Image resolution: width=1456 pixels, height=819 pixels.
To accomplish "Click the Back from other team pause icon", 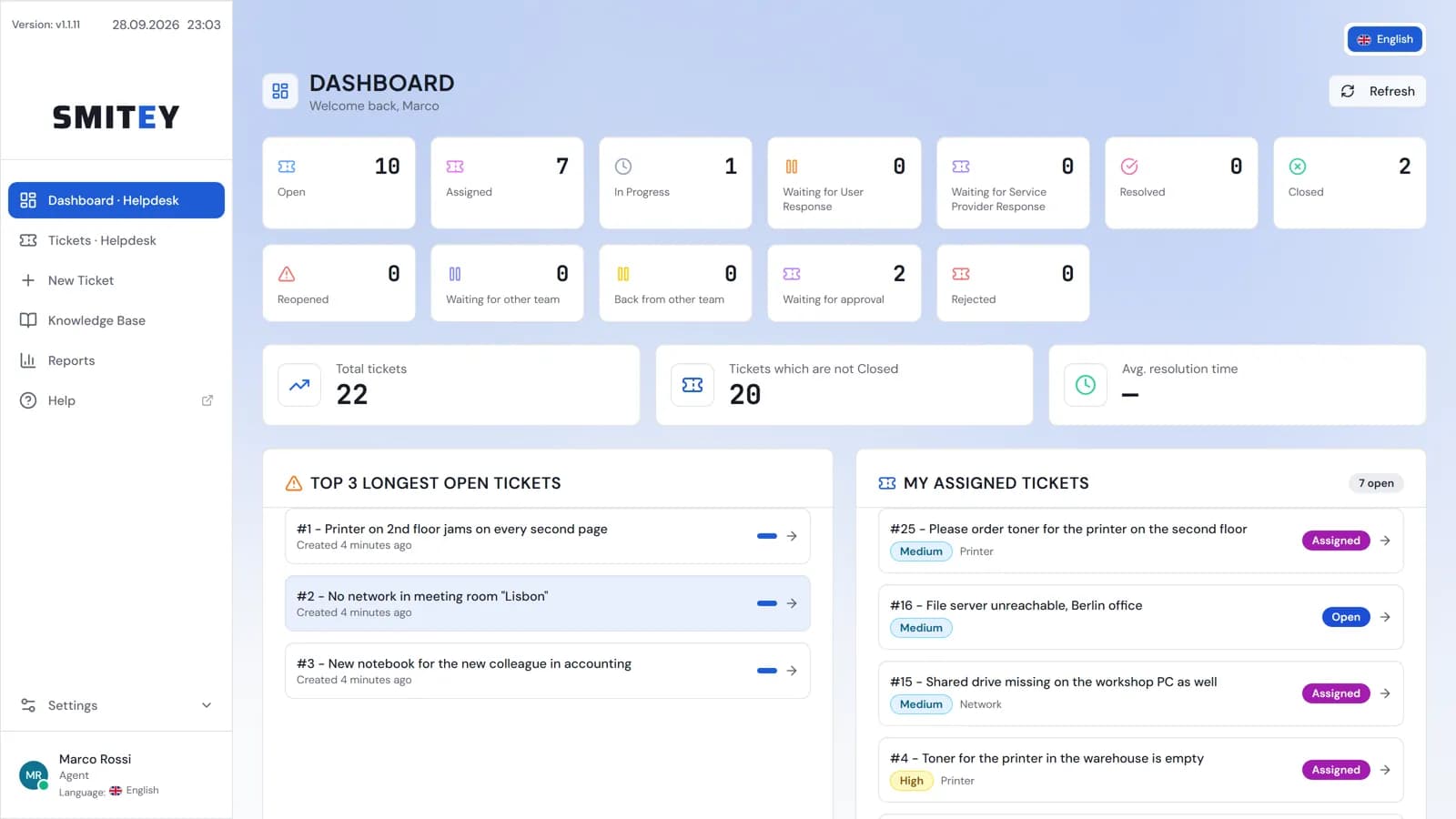I will 623,274.
